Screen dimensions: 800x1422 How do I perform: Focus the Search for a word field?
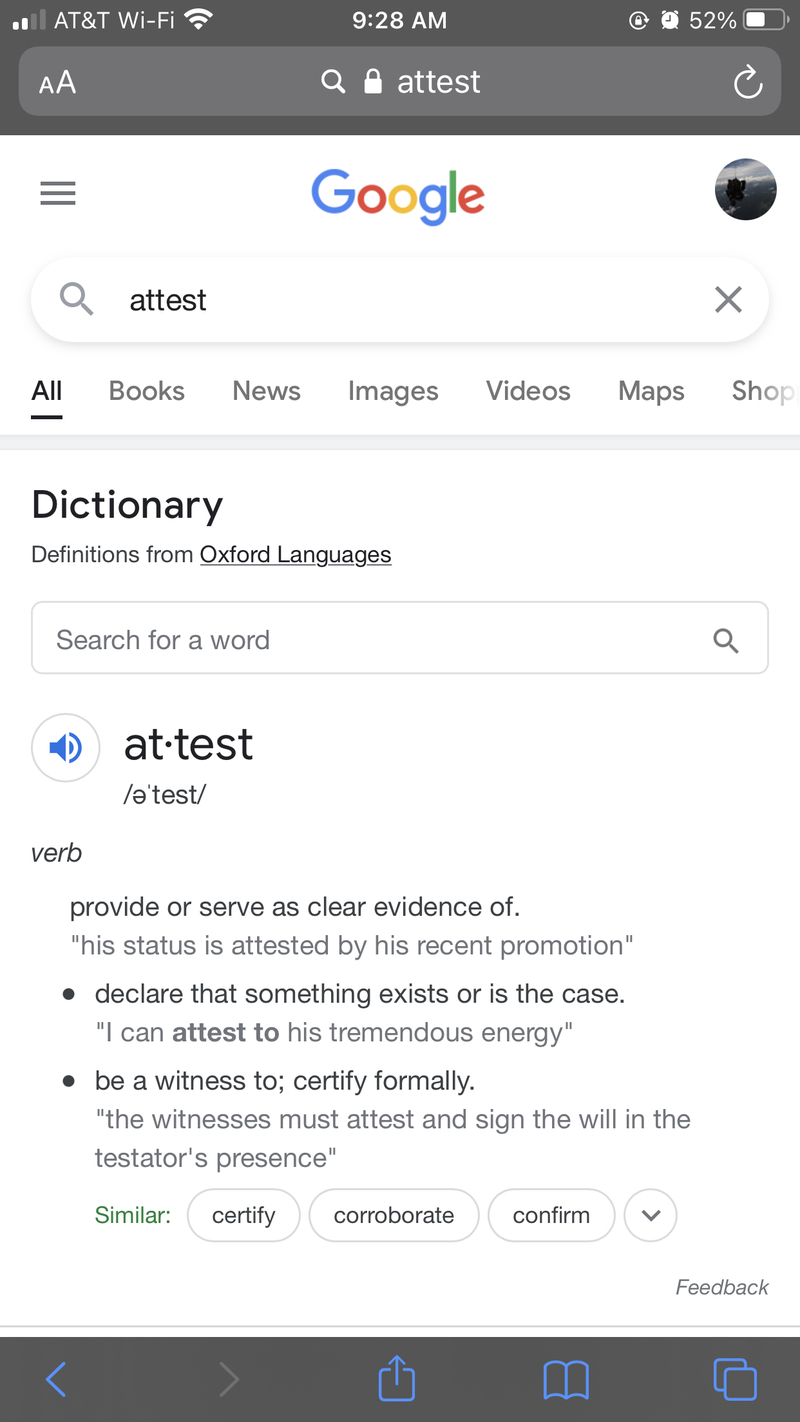pos(370,640)
